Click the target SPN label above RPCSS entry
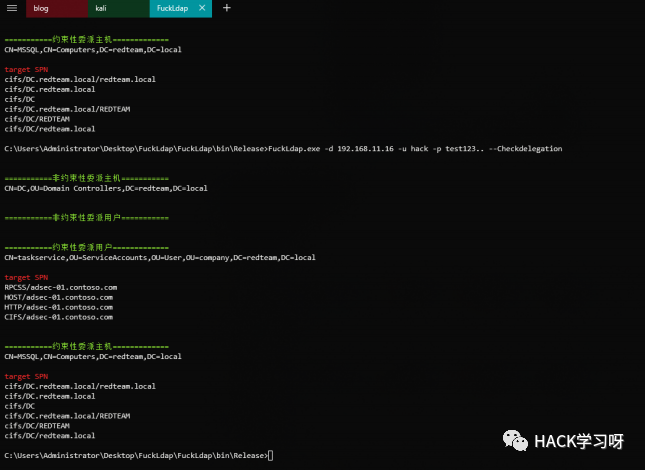This screenshot has width=645, height=470. (26, 278)
